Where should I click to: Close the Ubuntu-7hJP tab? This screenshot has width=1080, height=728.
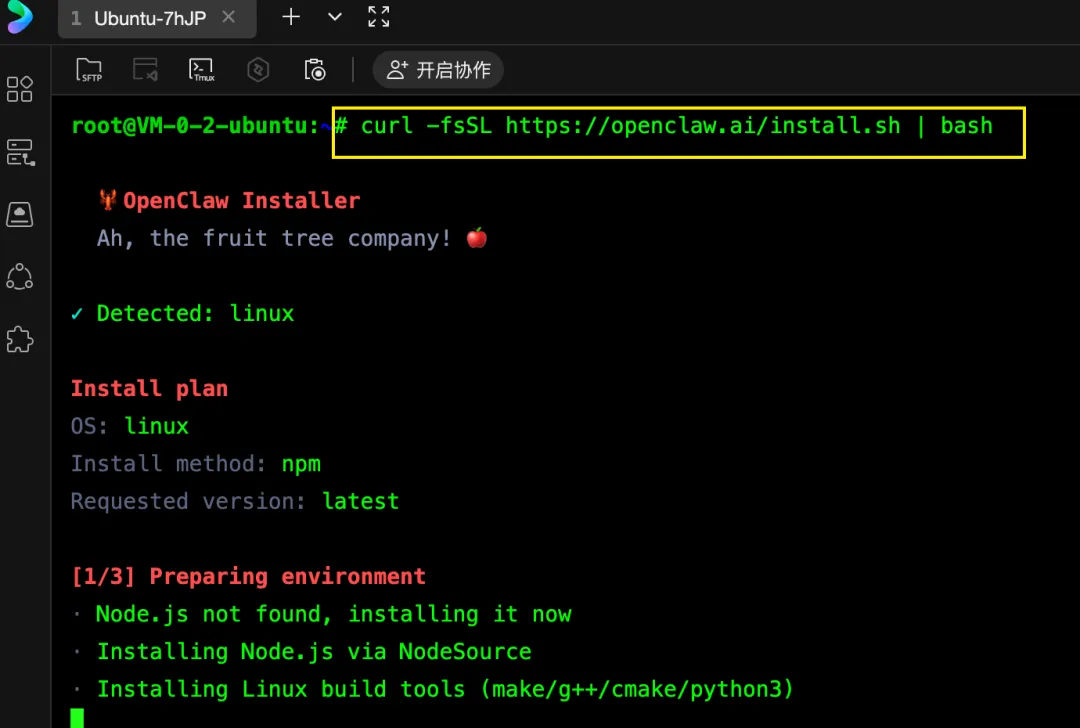(229, 17)
